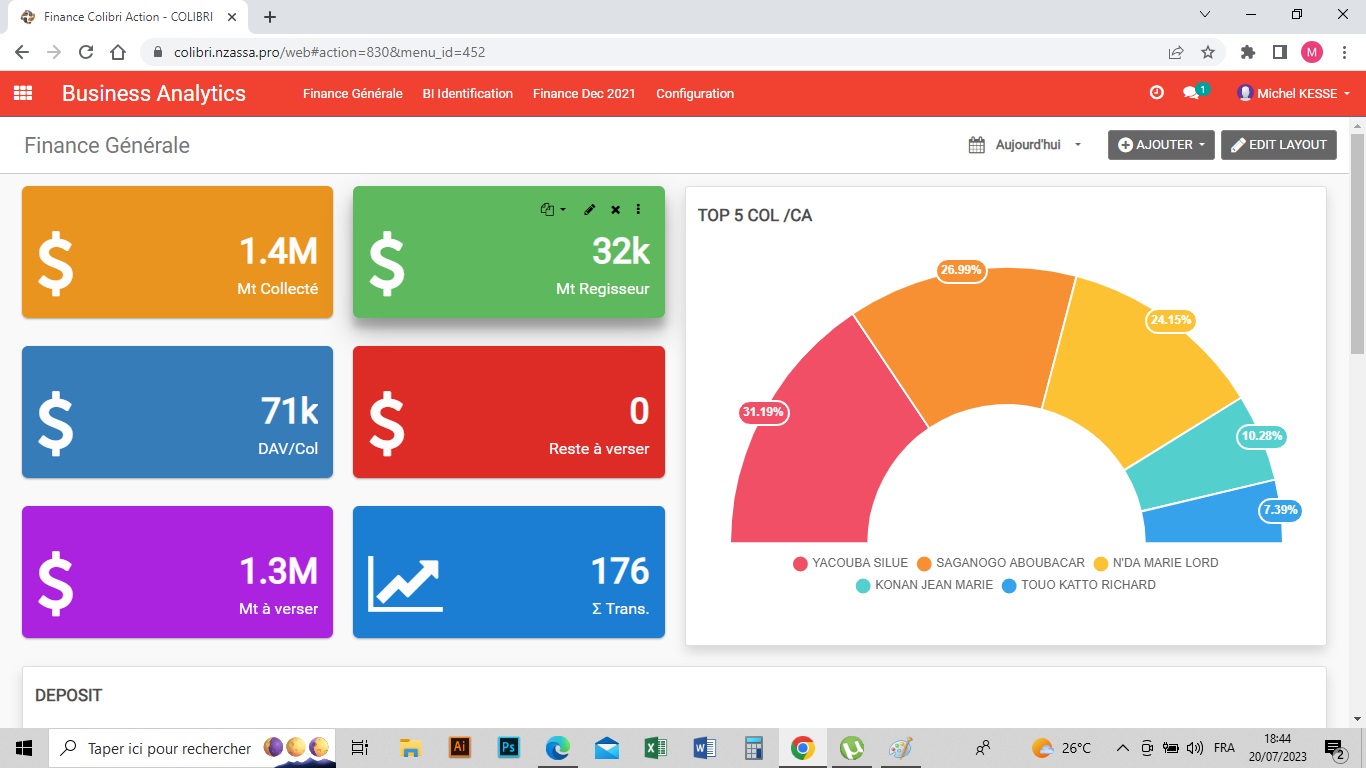Click the EDIT LAYOUT button
Screen dimensions: 1366x768
point(1278,145)
